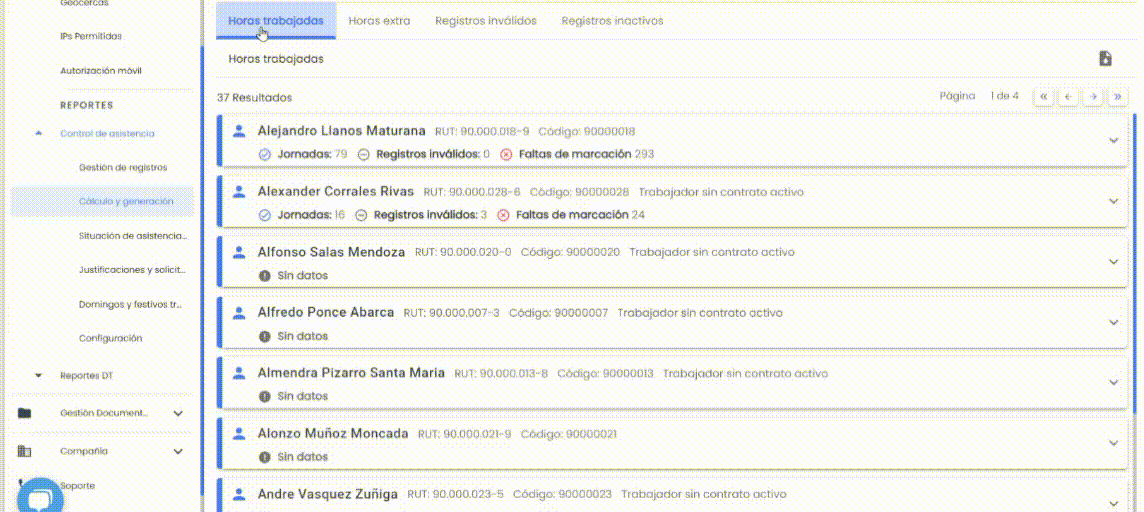The height and width of the screenshot is (512, 1144).
Task: Expand Andre Vasquez Zuñiga row details
Action: pos(1113,503)
